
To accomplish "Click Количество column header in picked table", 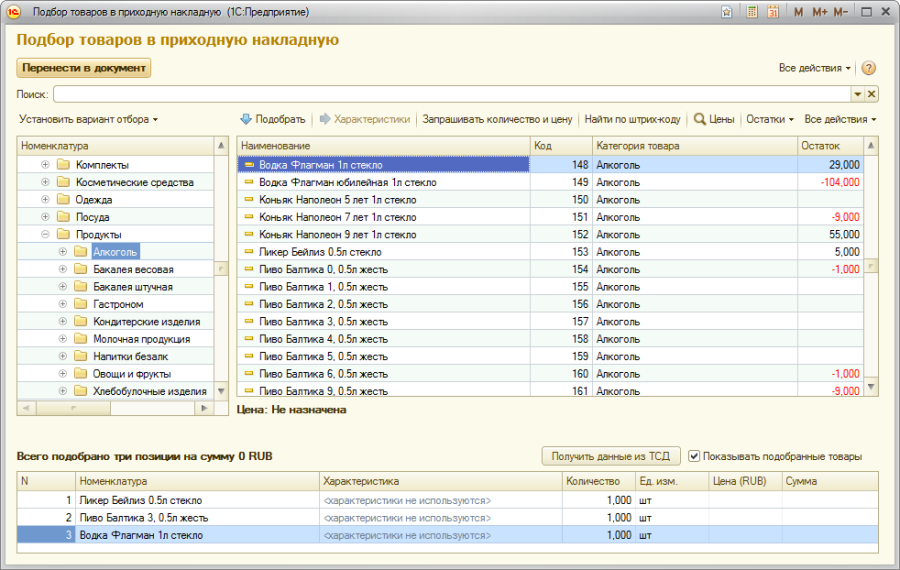I will coord(599,481).
